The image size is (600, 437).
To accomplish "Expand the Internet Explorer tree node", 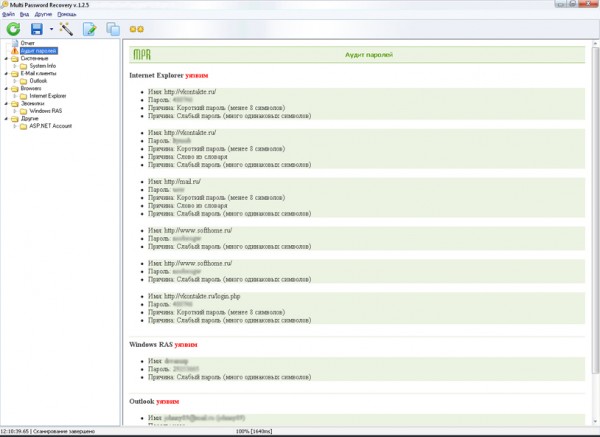I will tap(15, 96).
